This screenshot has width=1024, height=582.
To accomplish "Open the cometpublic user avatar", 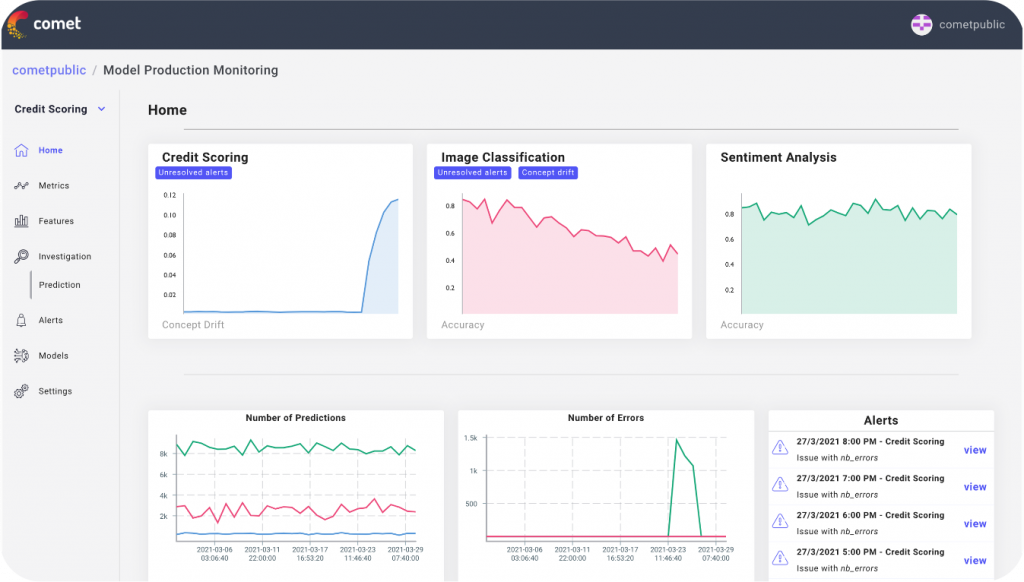I will [921, 24].
